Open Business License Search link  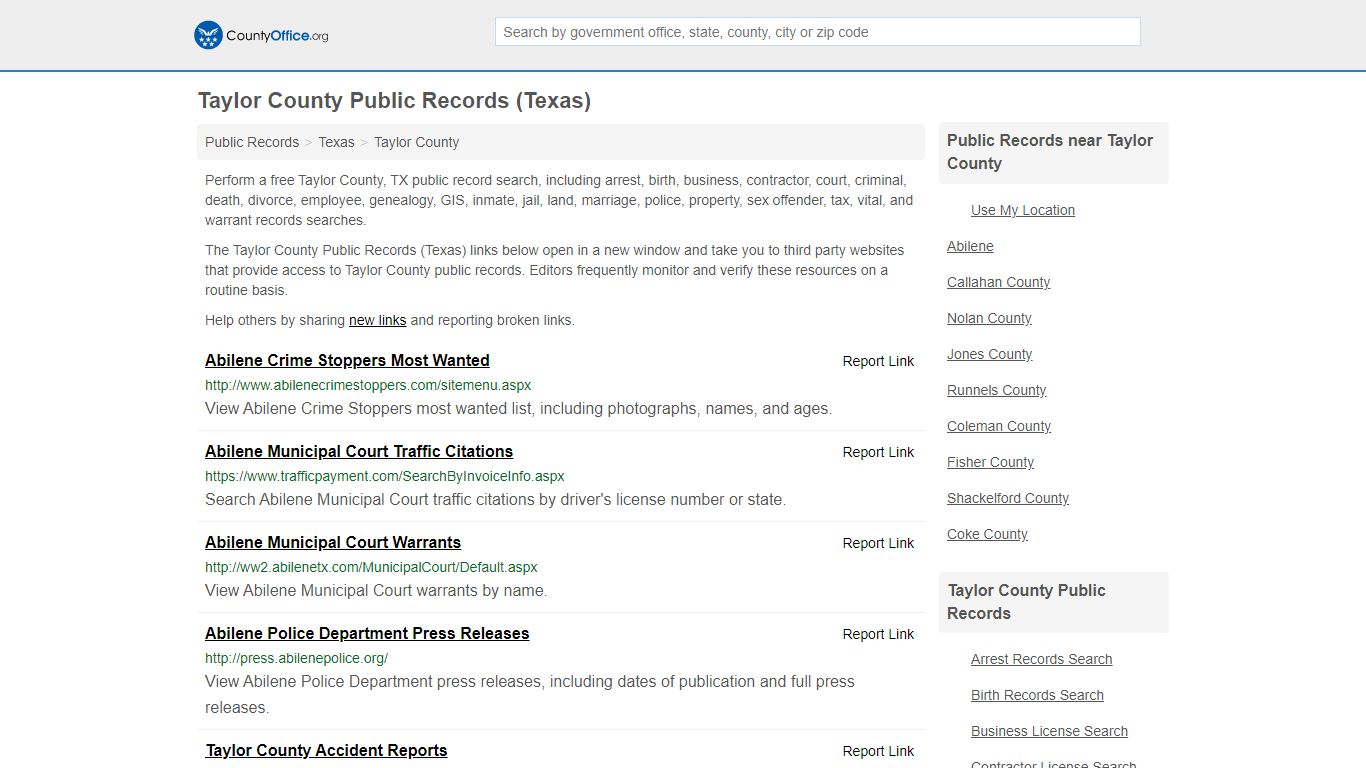1049,731
